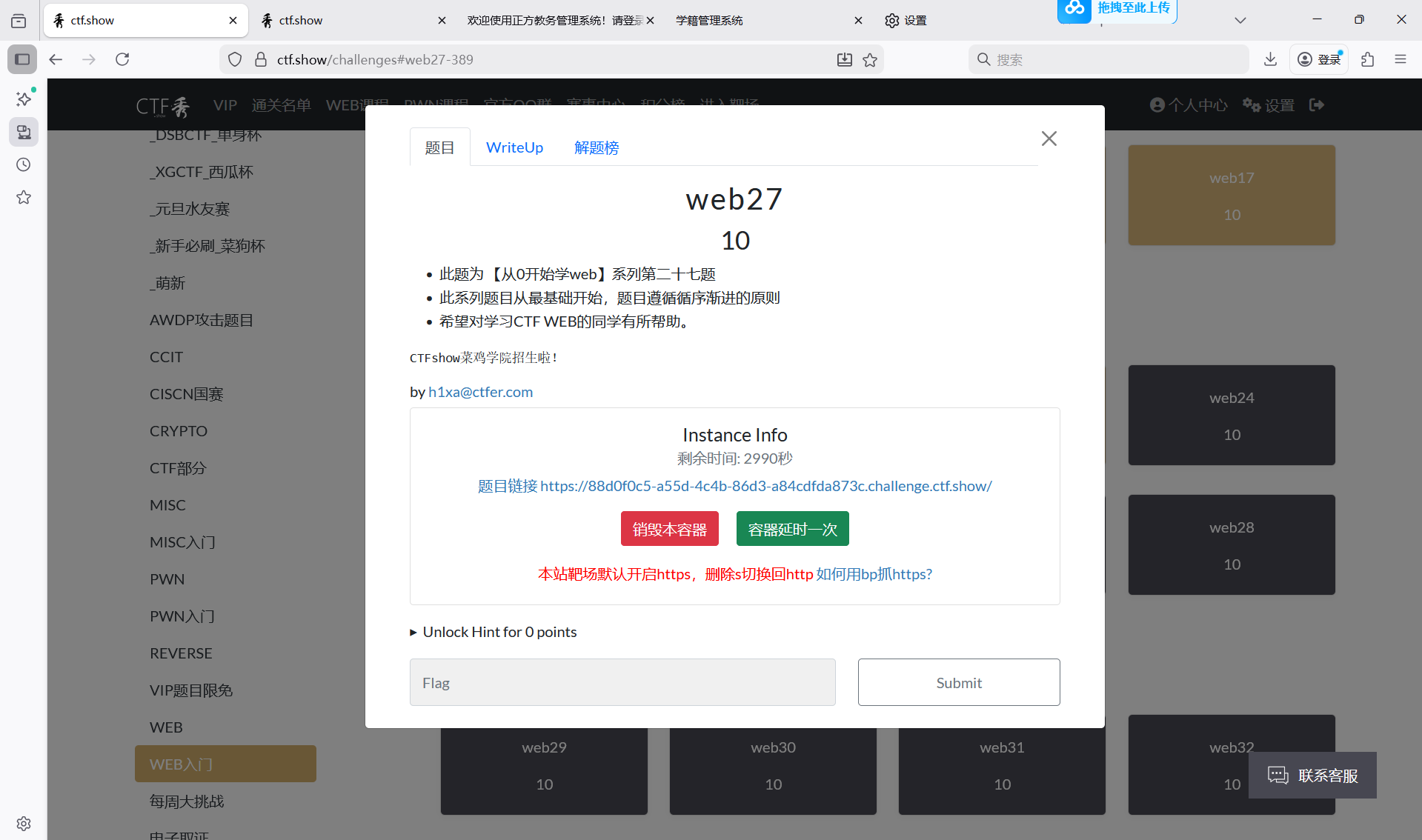Open the 通关名单 menu item
The width and height of the screenshot is (1422, 840).
(281, 105)
